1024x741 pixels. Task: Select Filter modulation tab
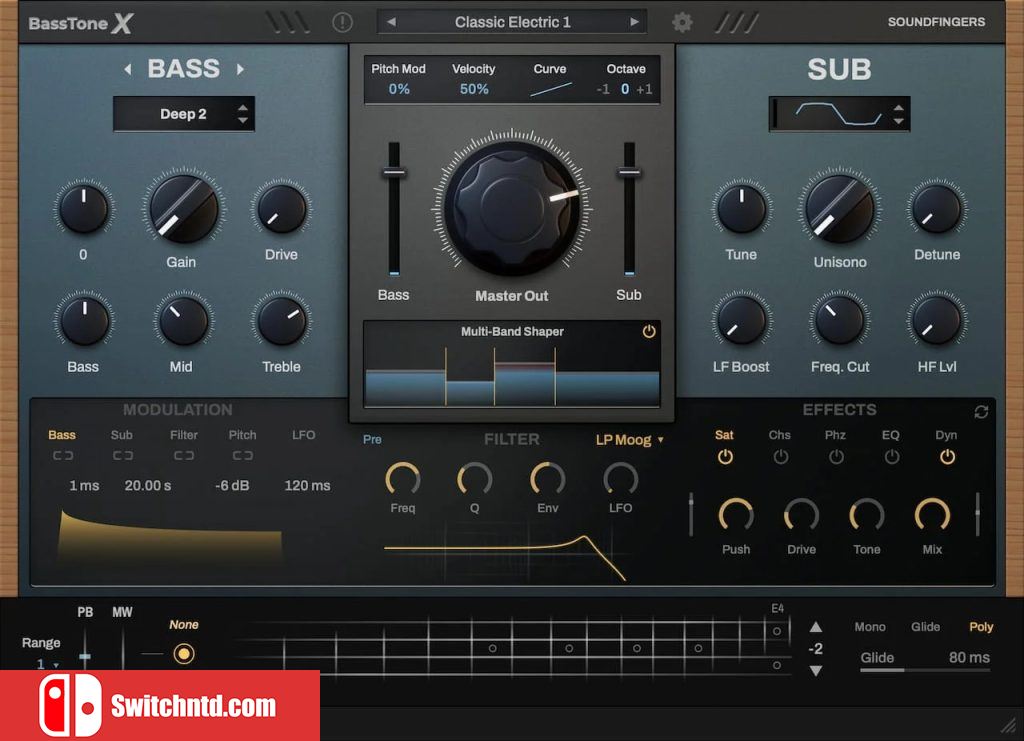click(x=184, y=435)
